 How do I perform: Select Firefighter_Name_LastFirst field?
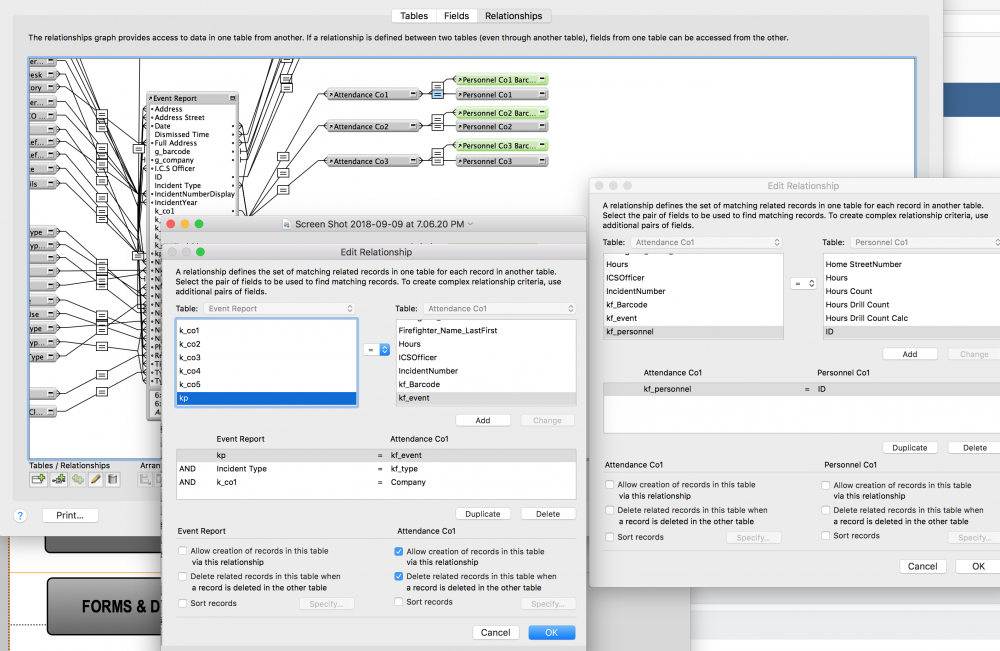[x=486, y=330]
